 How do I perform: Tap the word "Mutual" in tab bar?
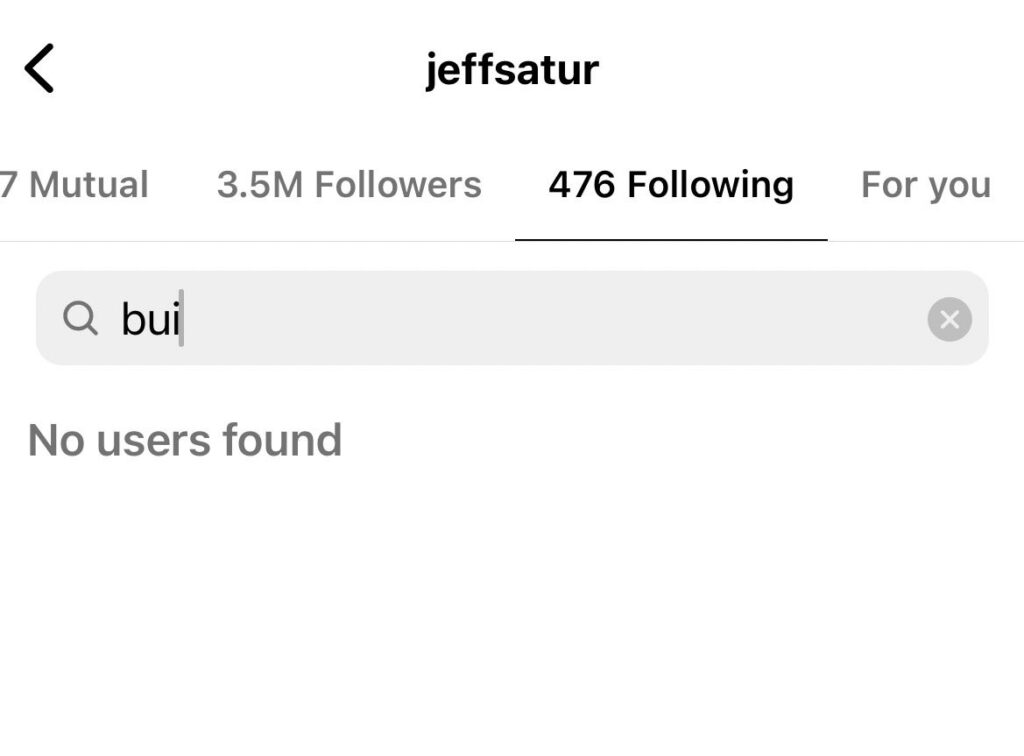(x=89, y=185)
